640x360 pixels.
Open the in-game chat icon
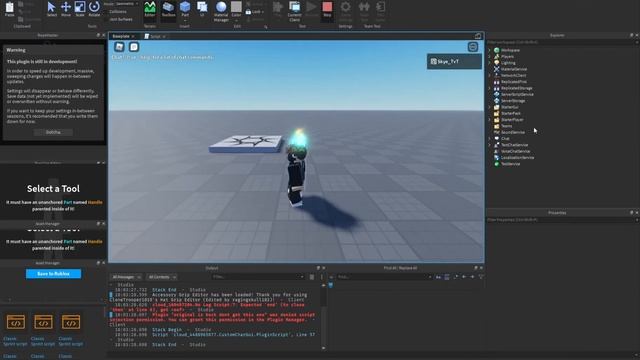134,47
